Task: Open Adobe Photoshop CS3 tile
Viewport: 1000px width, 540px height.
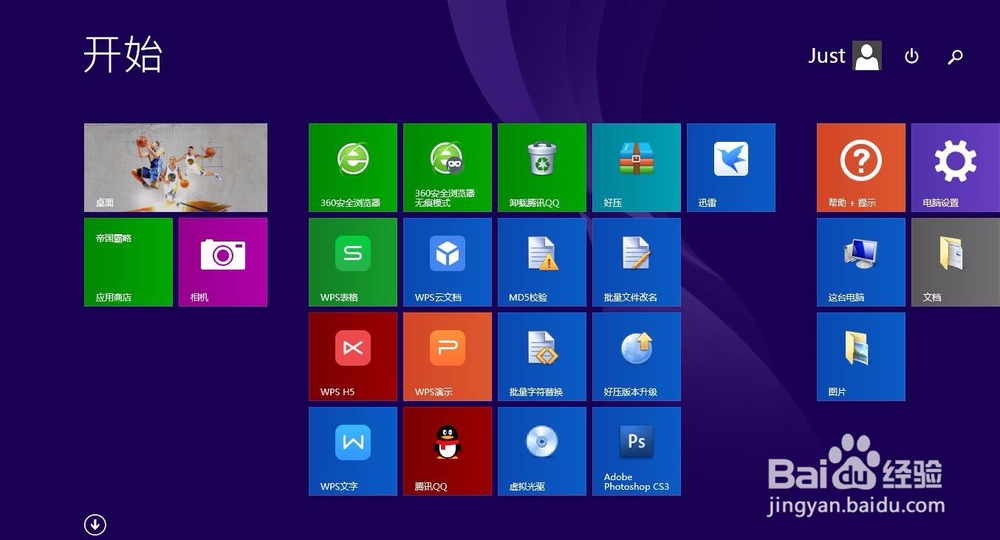Action: [636, 451]
